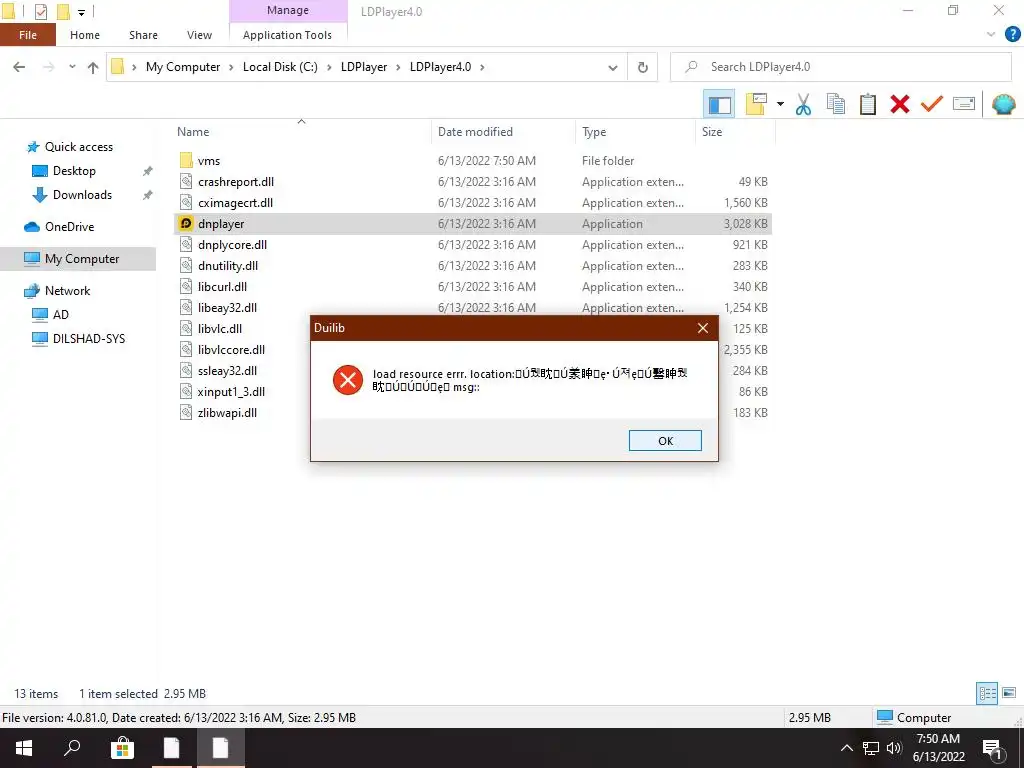This screenshot has height=768, width=1024.
Task: Select Local Disk (C:) breadcrumb
Action: [280, 67]
